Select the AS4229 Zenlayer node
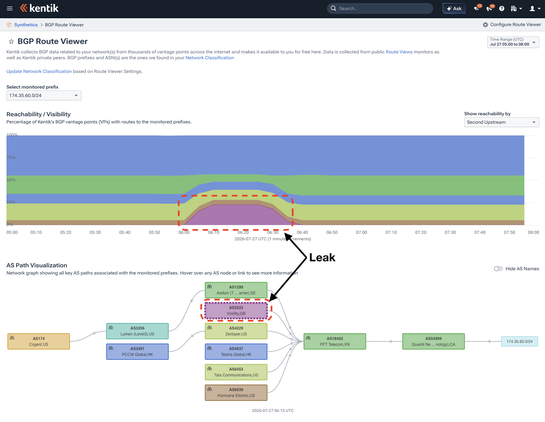This screenshot has width=545, height=422. coord(236,331)
